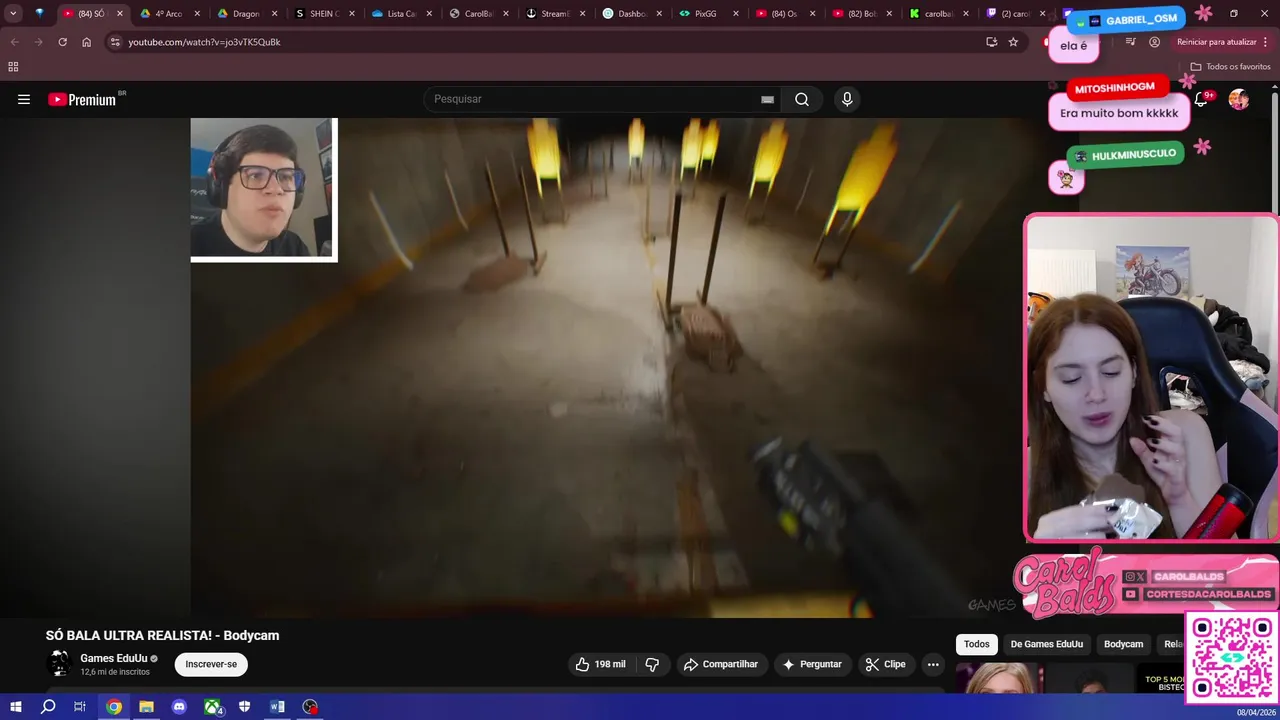
Task: Open the Windows Start menu
Action: point(15,707)
